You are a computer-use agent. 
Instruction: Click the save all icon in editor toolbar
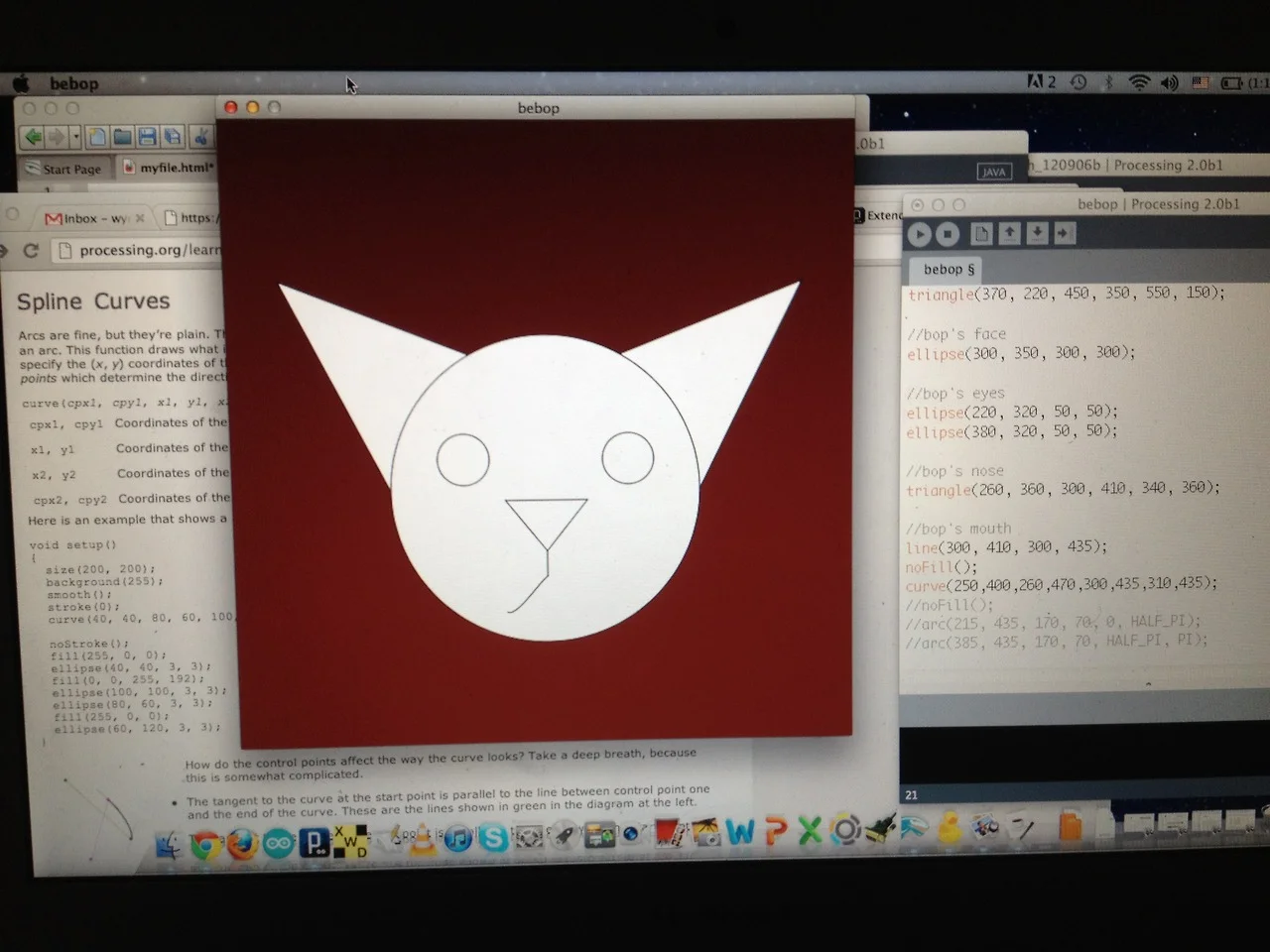(x=173, y=137)
